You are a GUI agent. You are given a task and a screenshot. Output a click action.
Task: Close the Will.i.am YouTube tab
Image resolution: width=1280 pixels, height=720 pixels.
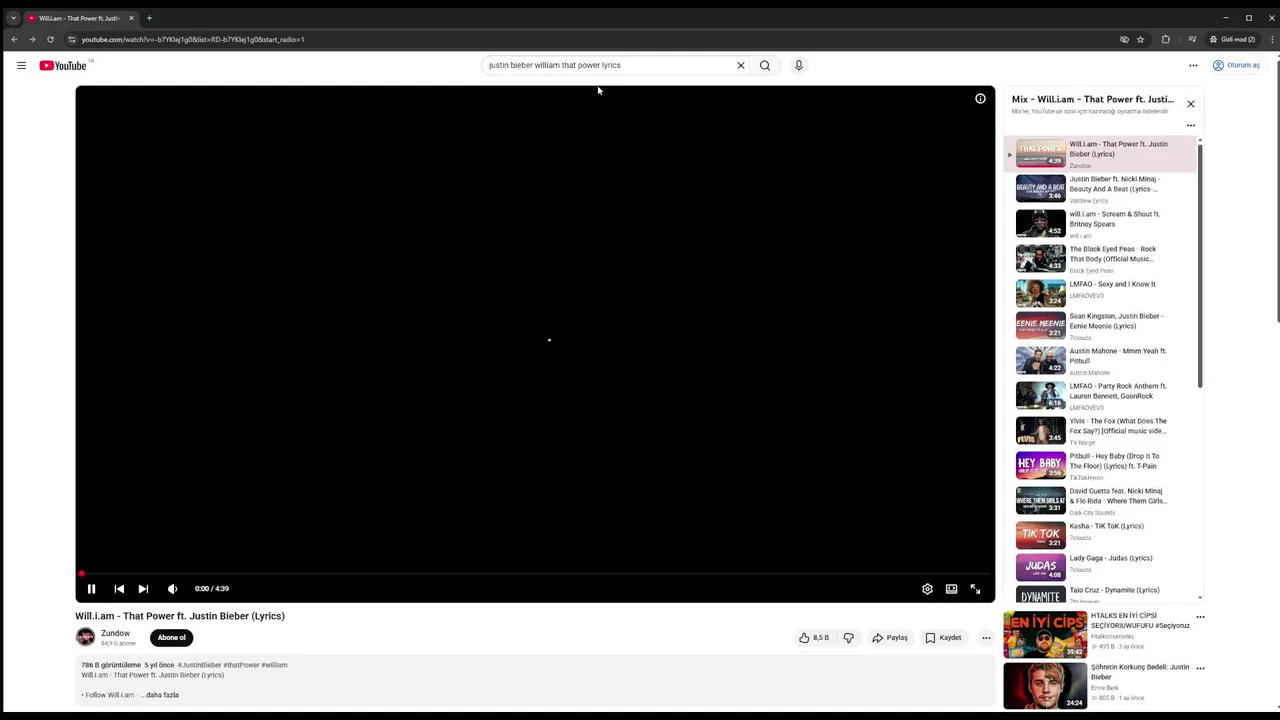[x=130, y=18]
